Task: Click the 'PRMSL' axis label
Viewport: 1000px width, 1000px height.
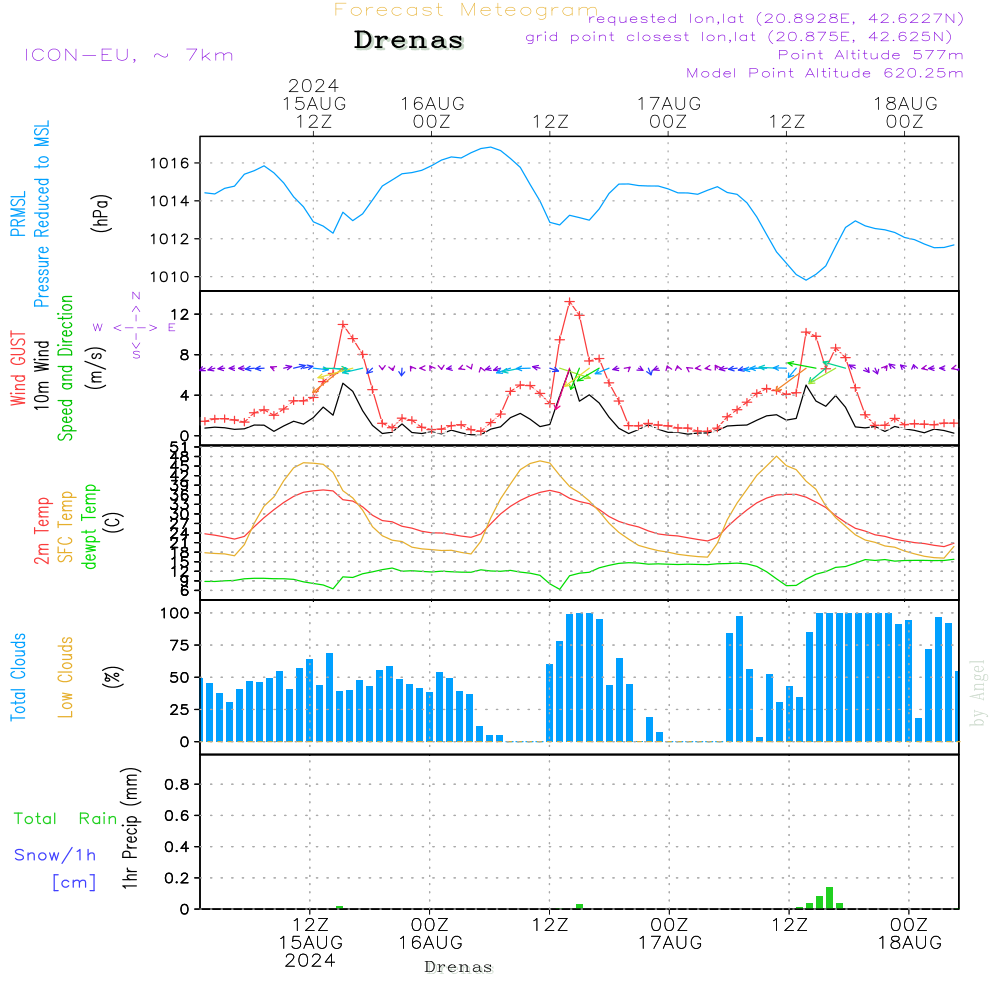Action: point(18,214)
